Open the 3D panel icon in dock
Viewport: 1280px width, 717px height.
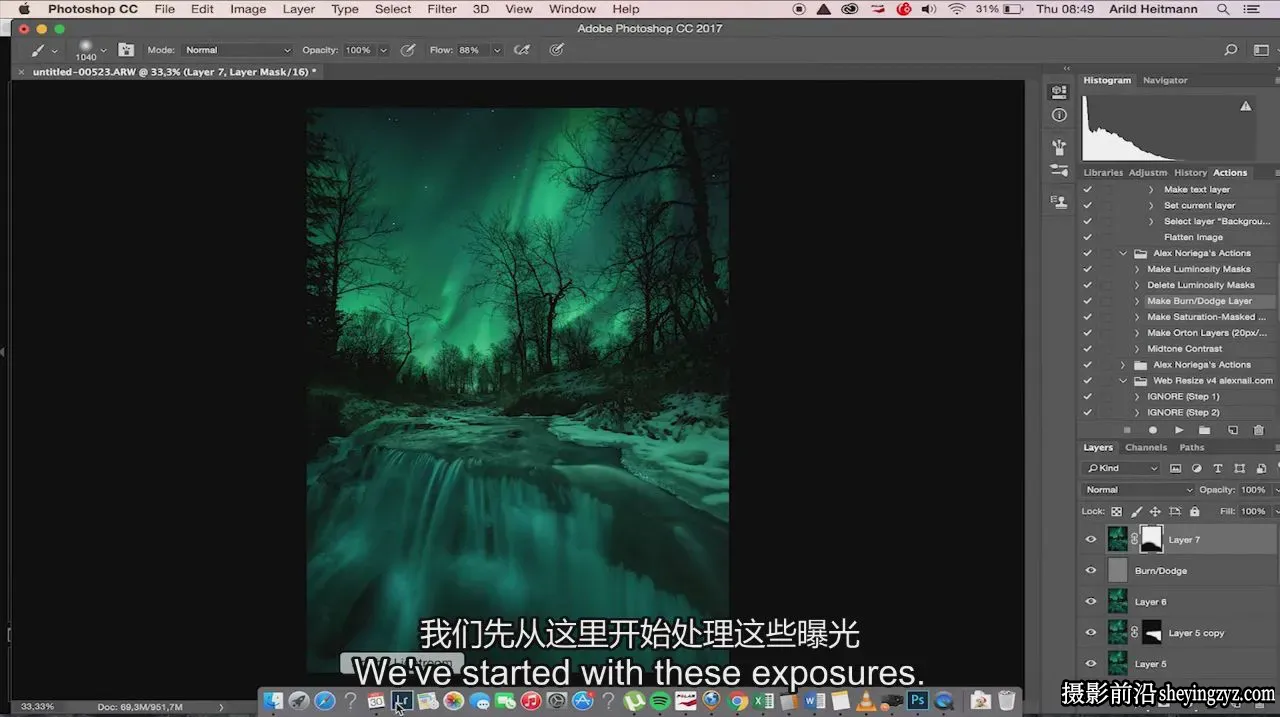coord(1059,92)
